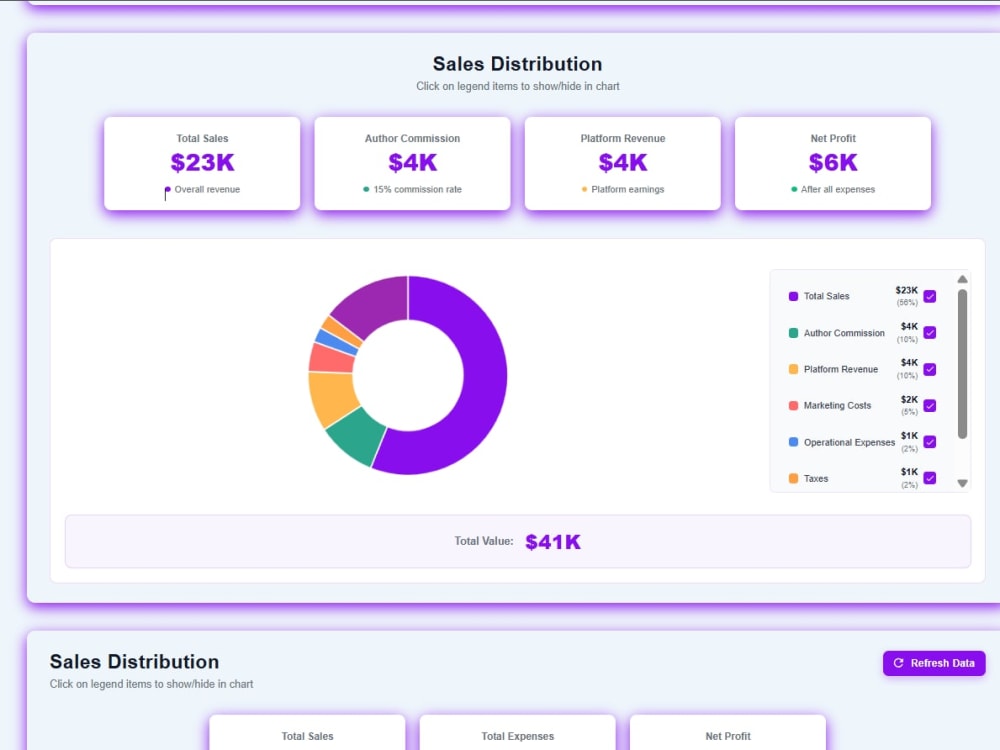The height and width of the screenshot is (750, 1000).
Task: Click the Author Commission $4K summary card
Action: tap(413, 163)
